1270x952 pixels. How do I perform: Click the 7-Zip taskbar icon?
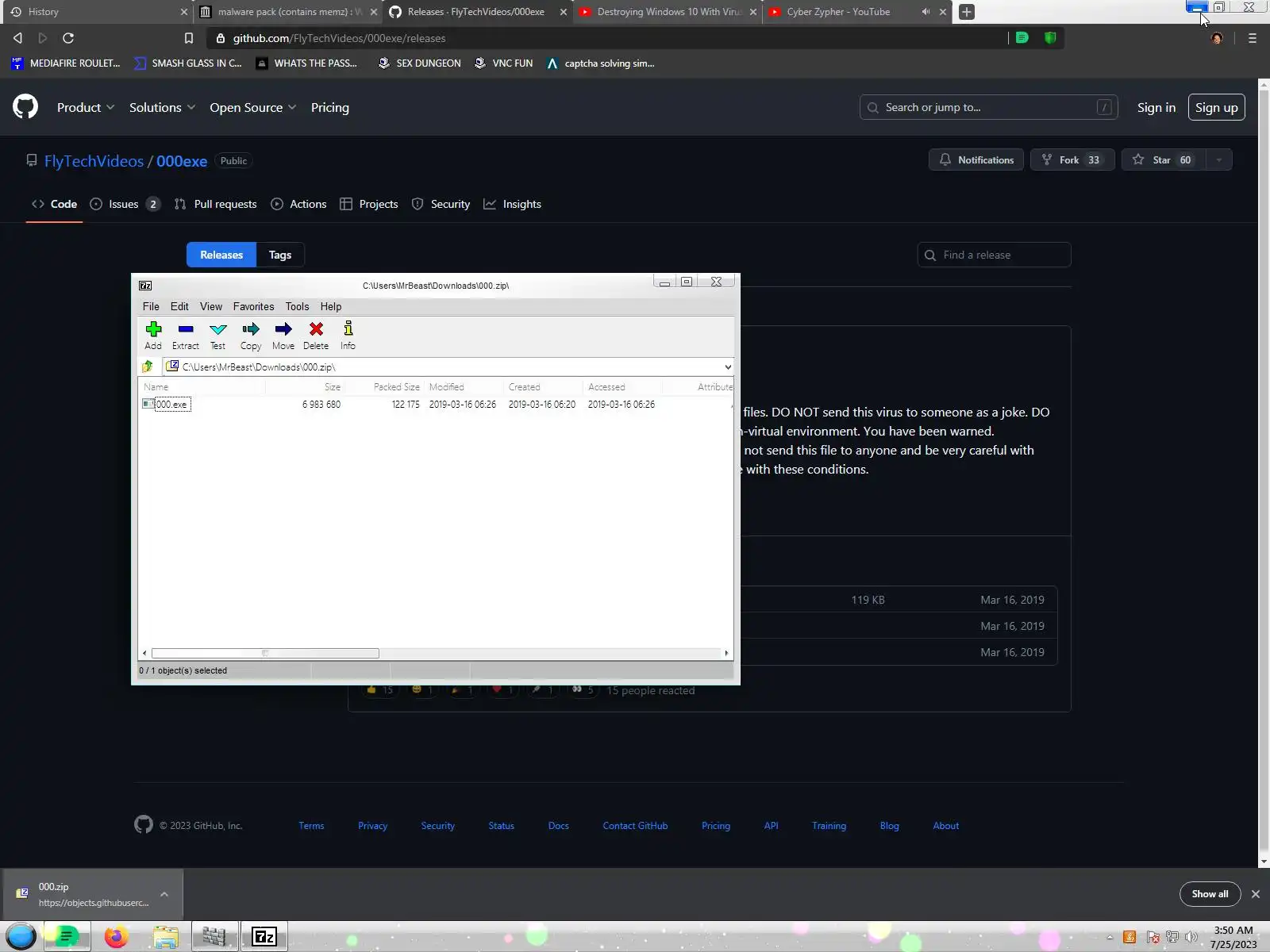pos(264,937)
